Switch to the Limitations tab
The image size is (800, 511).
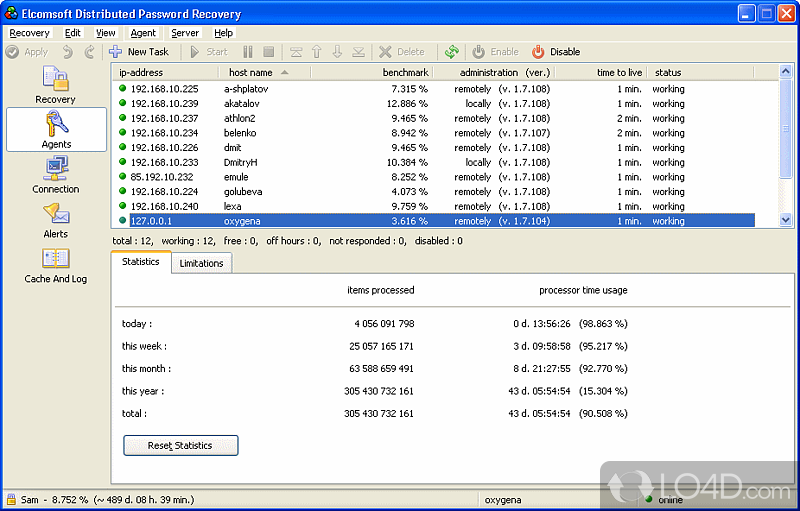click(201, 263)
